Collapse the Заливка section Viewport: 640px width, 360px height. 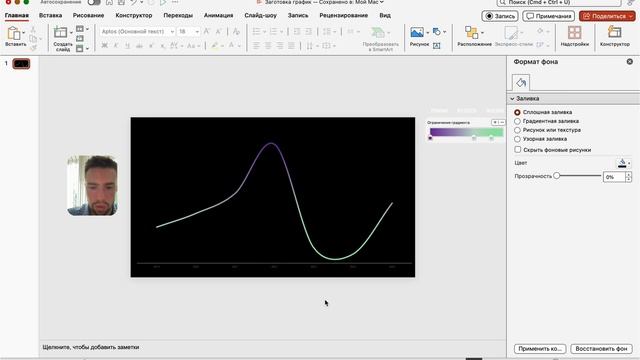(512, 98)
